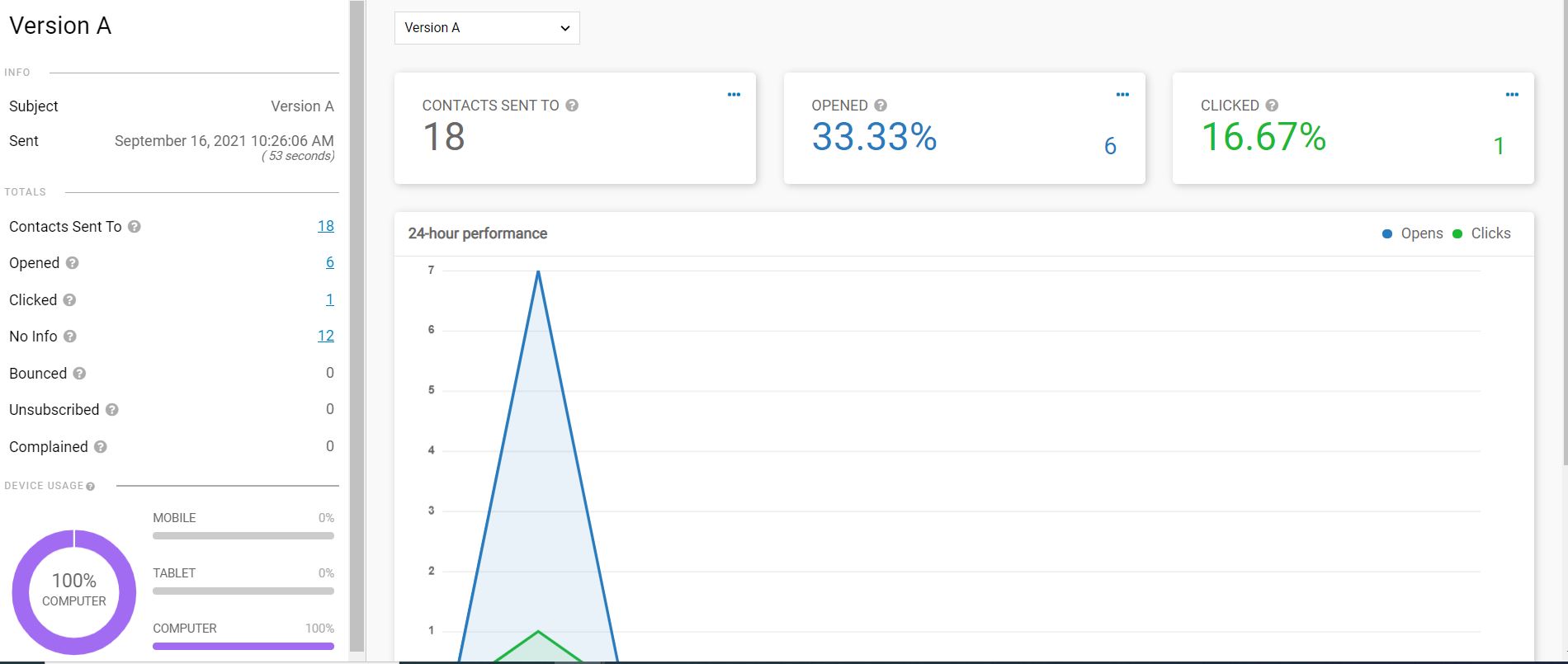Click the 16.67% clicked rate value
Viewport: 1568px width, 664px height.
tap(1263, 137)
